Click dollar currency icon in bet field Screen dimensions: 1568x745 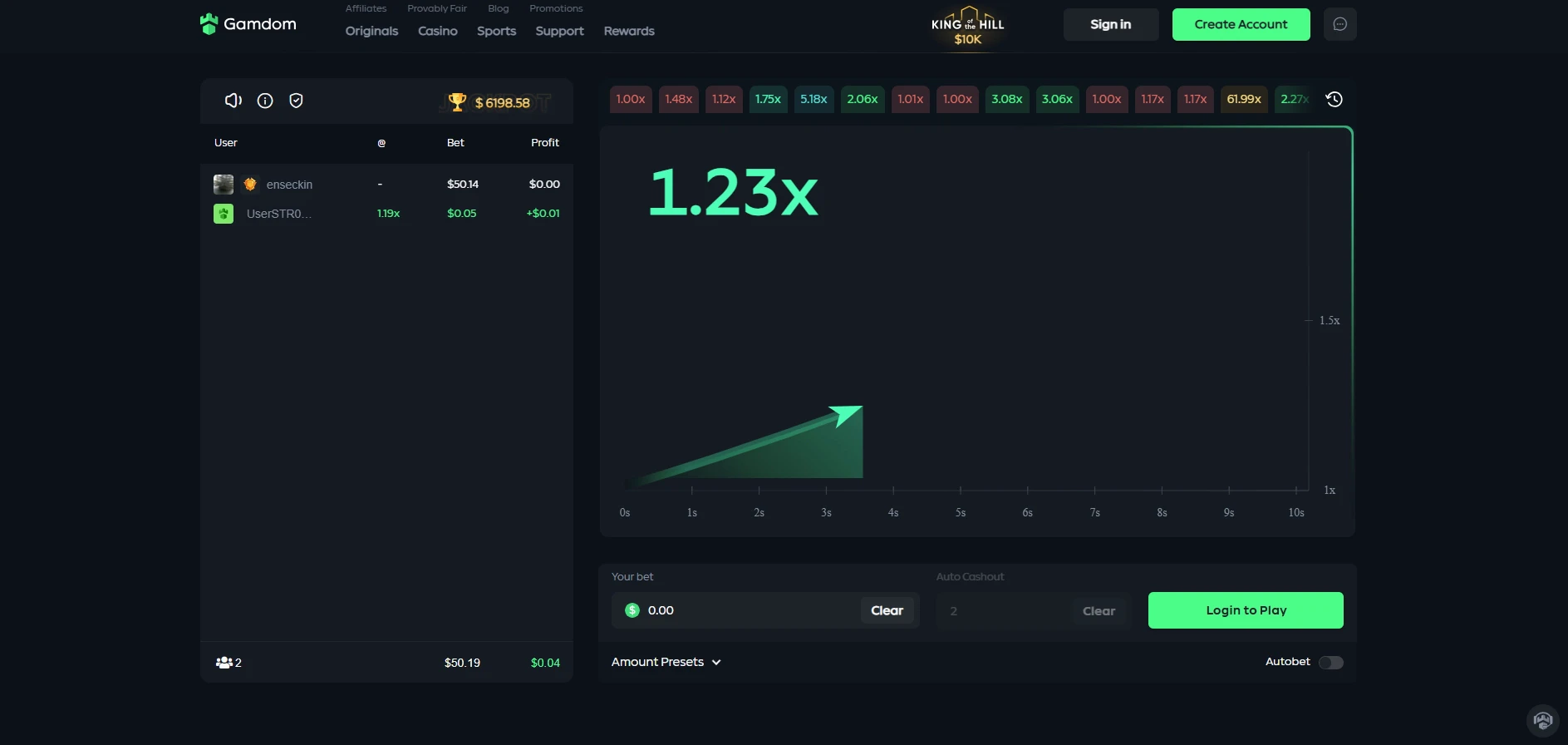[x=632, y=610]
